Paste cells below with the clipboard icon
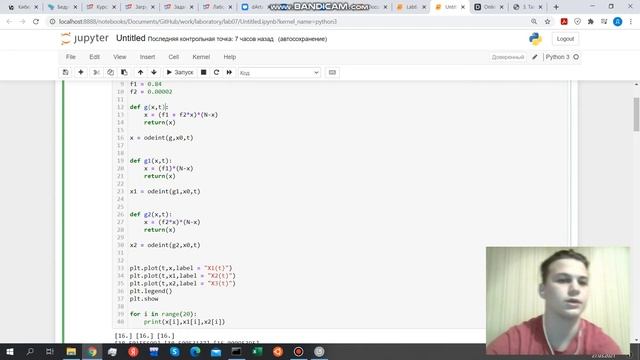This screenshot has height=360, width=640. click(124, 72)
